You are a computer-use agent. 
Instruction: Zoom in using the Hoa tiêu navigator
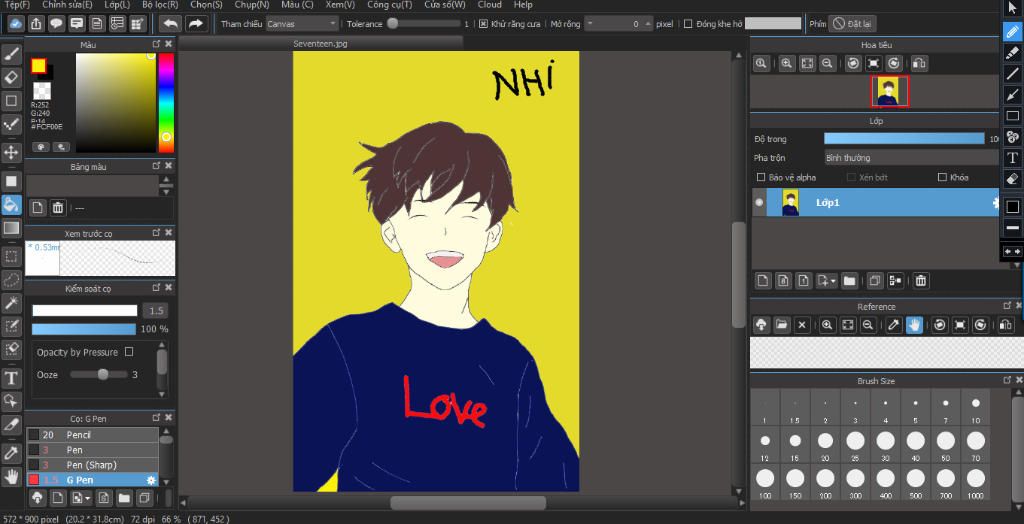tap(787, 63)
